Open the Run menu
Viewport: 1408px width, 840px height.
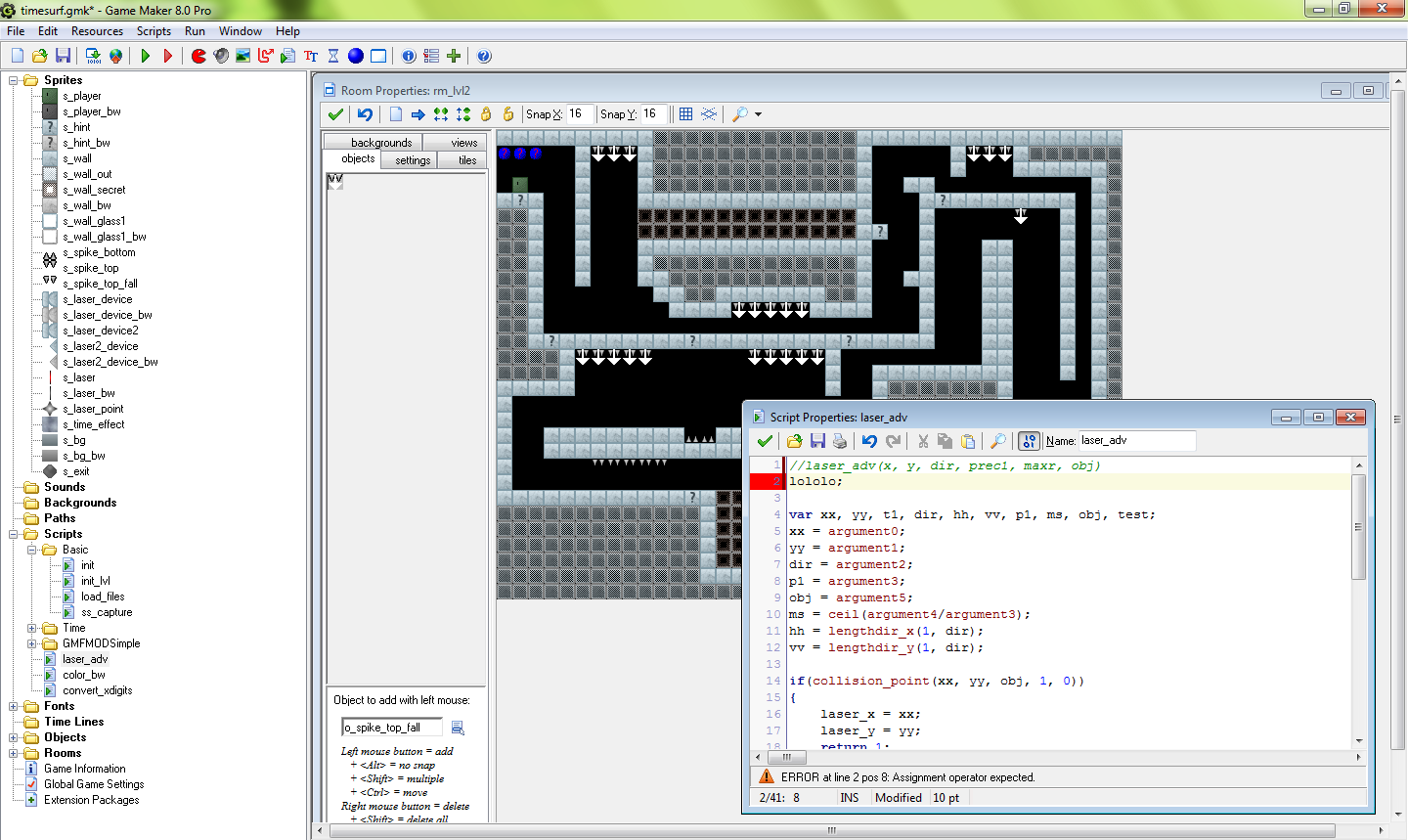pos(195,31)
